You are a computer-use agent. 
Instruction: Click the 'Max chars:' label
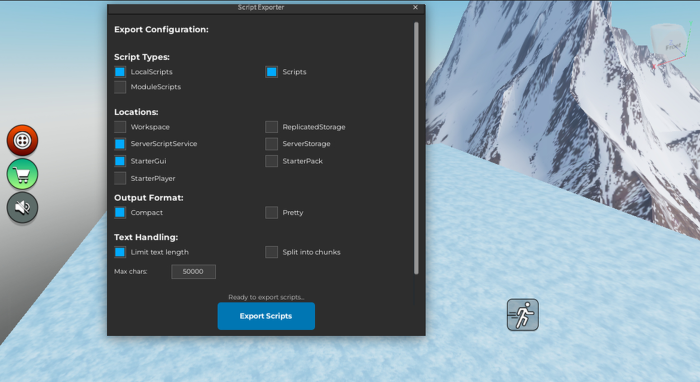(131, 271)
